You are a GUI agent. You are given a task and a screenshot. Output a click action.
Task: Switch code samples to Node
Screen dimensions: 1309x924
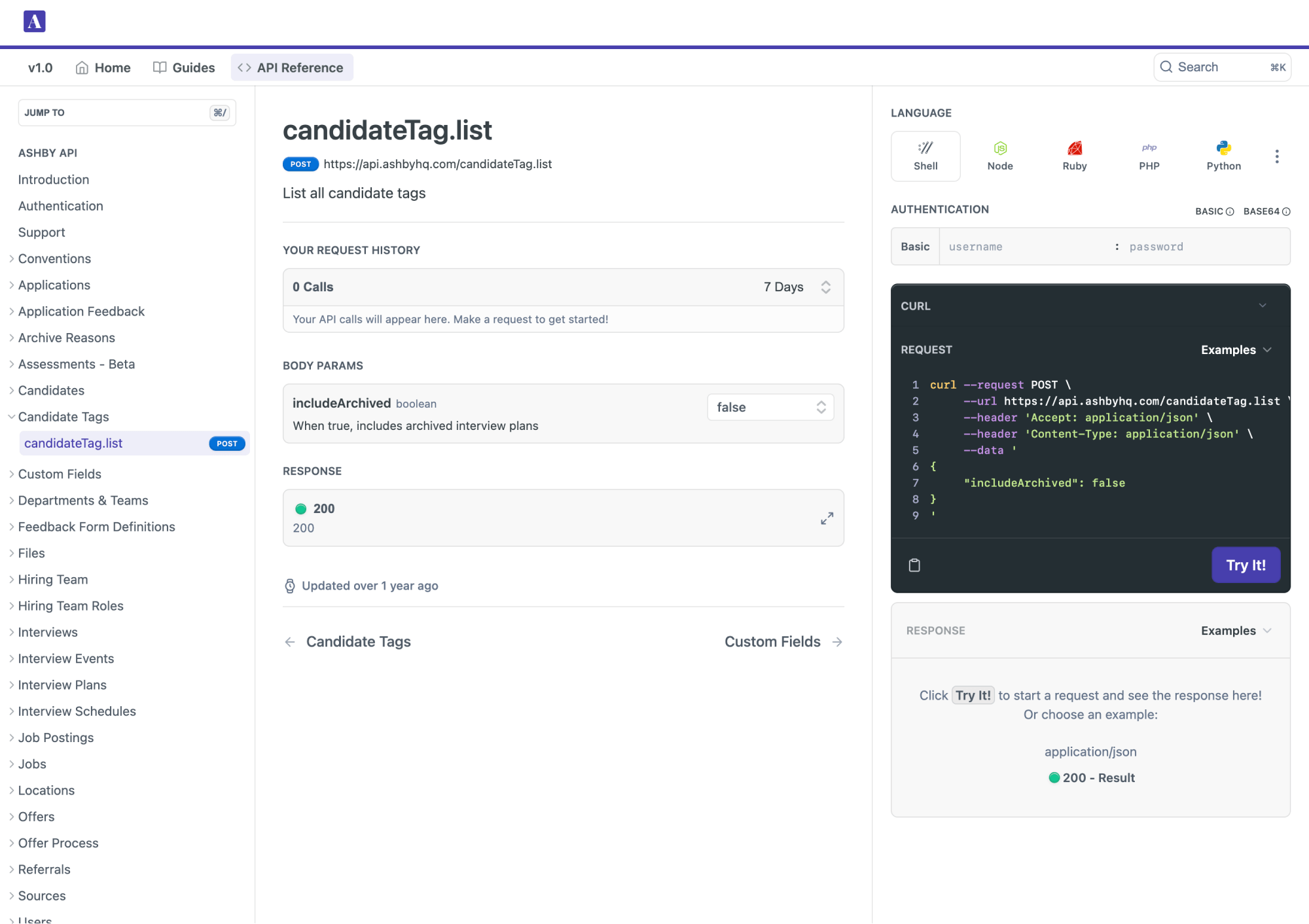click(x=999, y=154)
